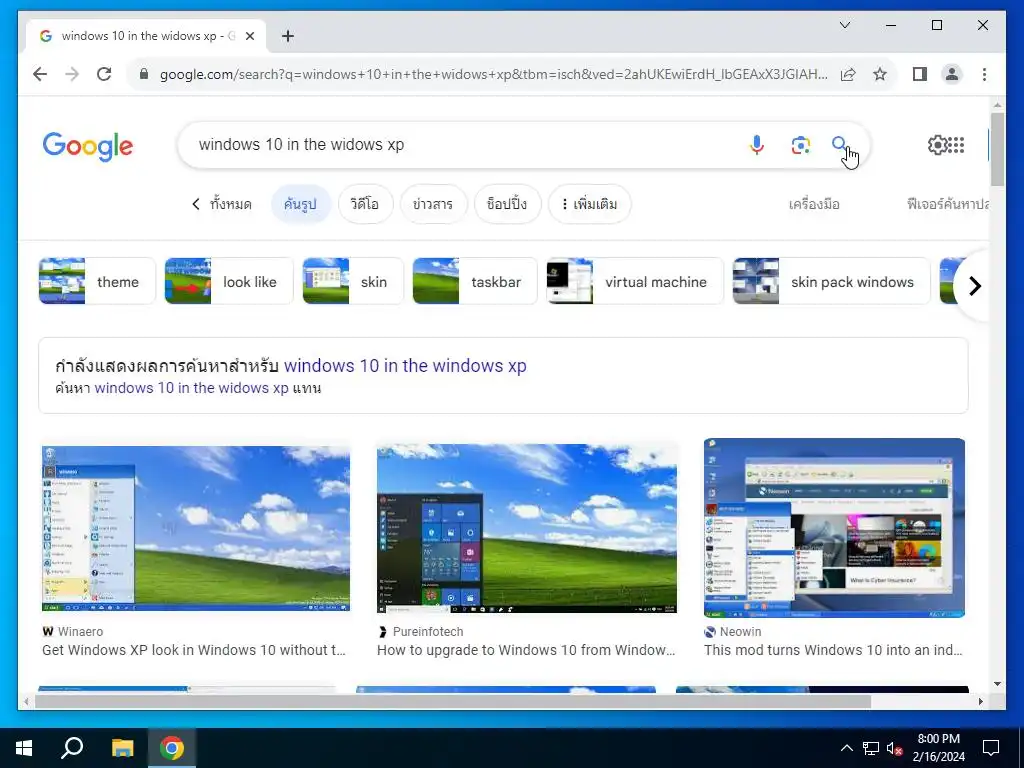Share this page from the address bar
The height and width of the screenshot is (768, 1024).
point(848,74)
